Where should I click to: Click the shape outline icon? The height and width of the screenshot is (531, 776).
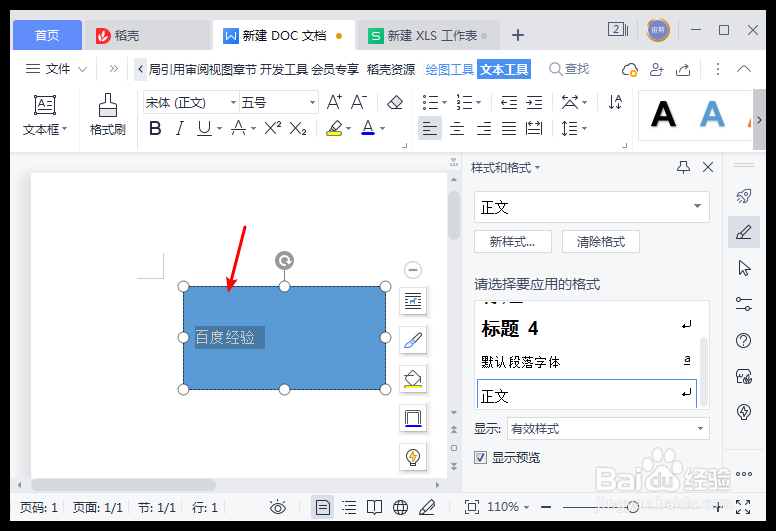point(413,418)
